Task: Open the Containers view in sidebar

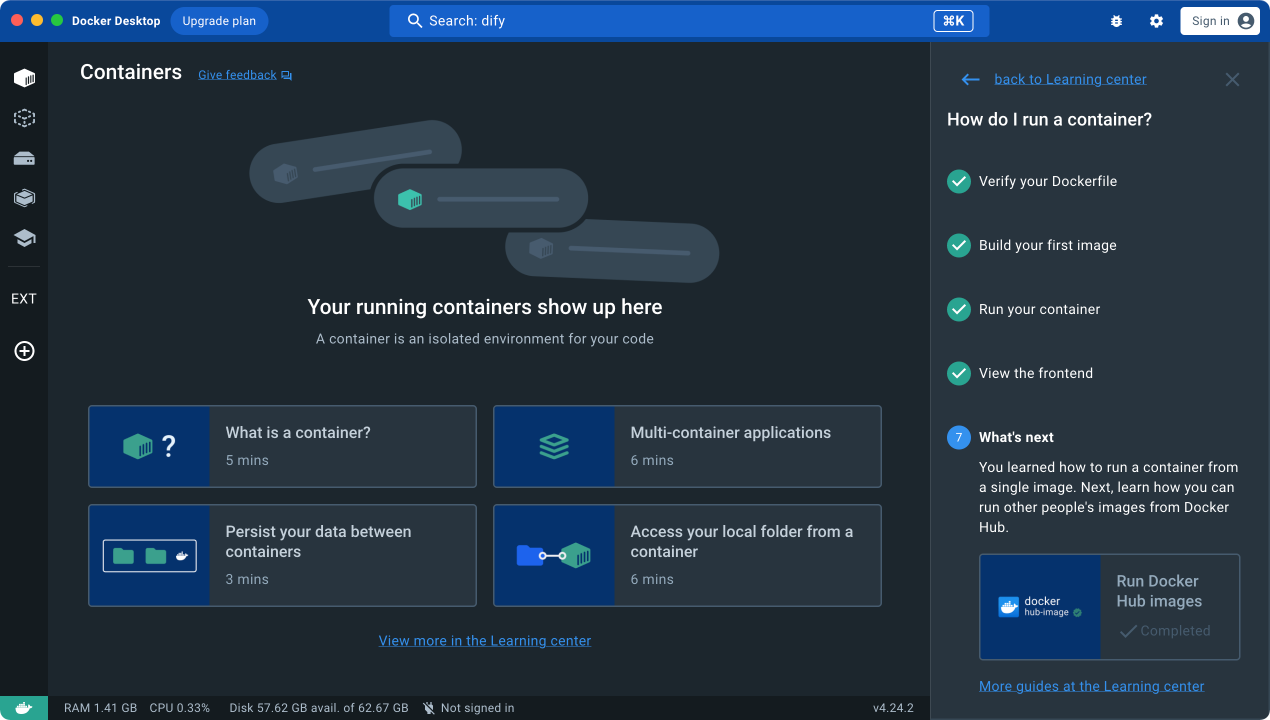Action: point(24,78)
